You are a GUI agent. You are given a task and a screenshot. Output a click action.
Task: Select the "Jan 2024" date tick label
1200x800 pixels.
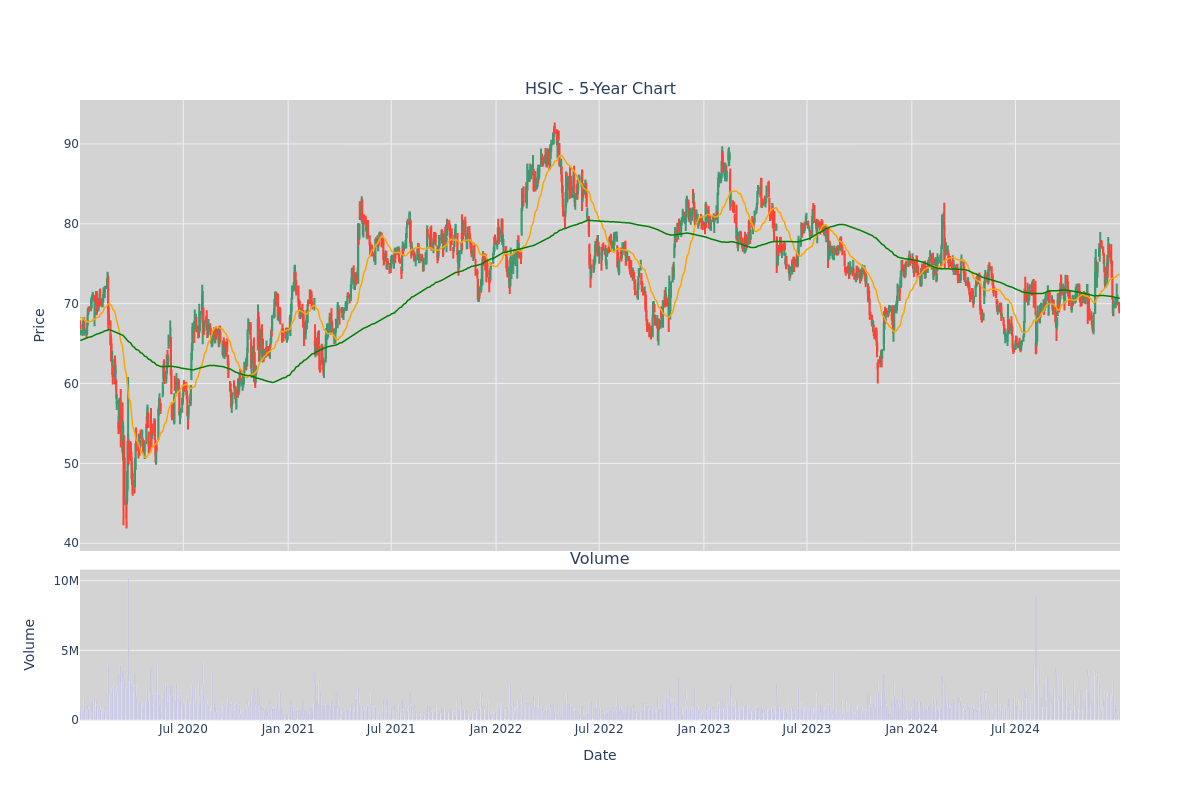pos(911,729)
